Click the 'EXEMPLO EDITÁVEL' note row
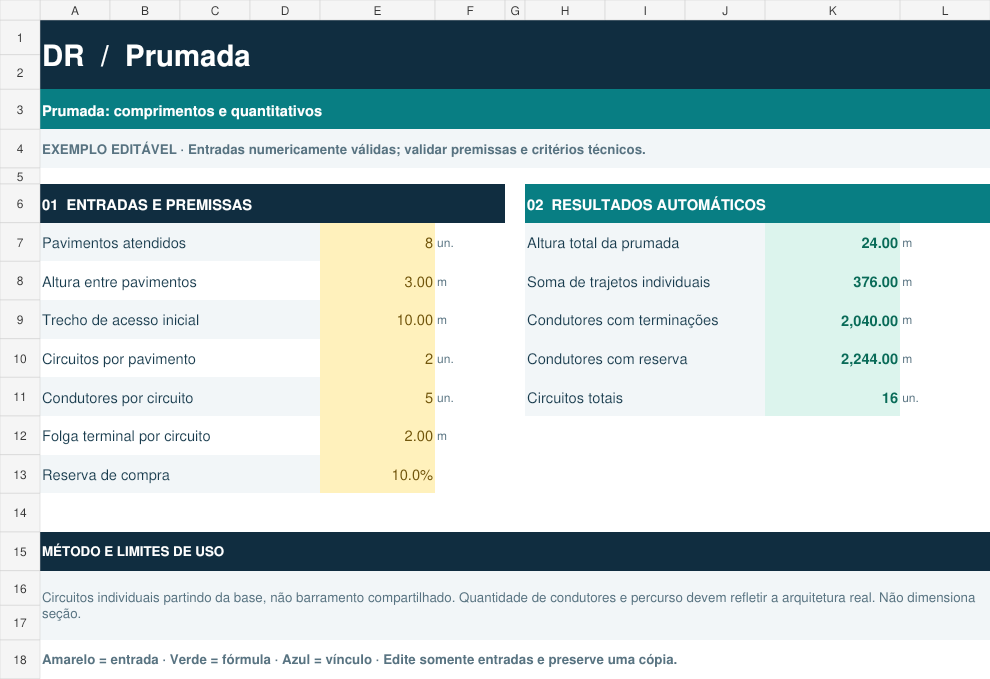The height and width of the screenshot is (679, 990). point(515,149)
